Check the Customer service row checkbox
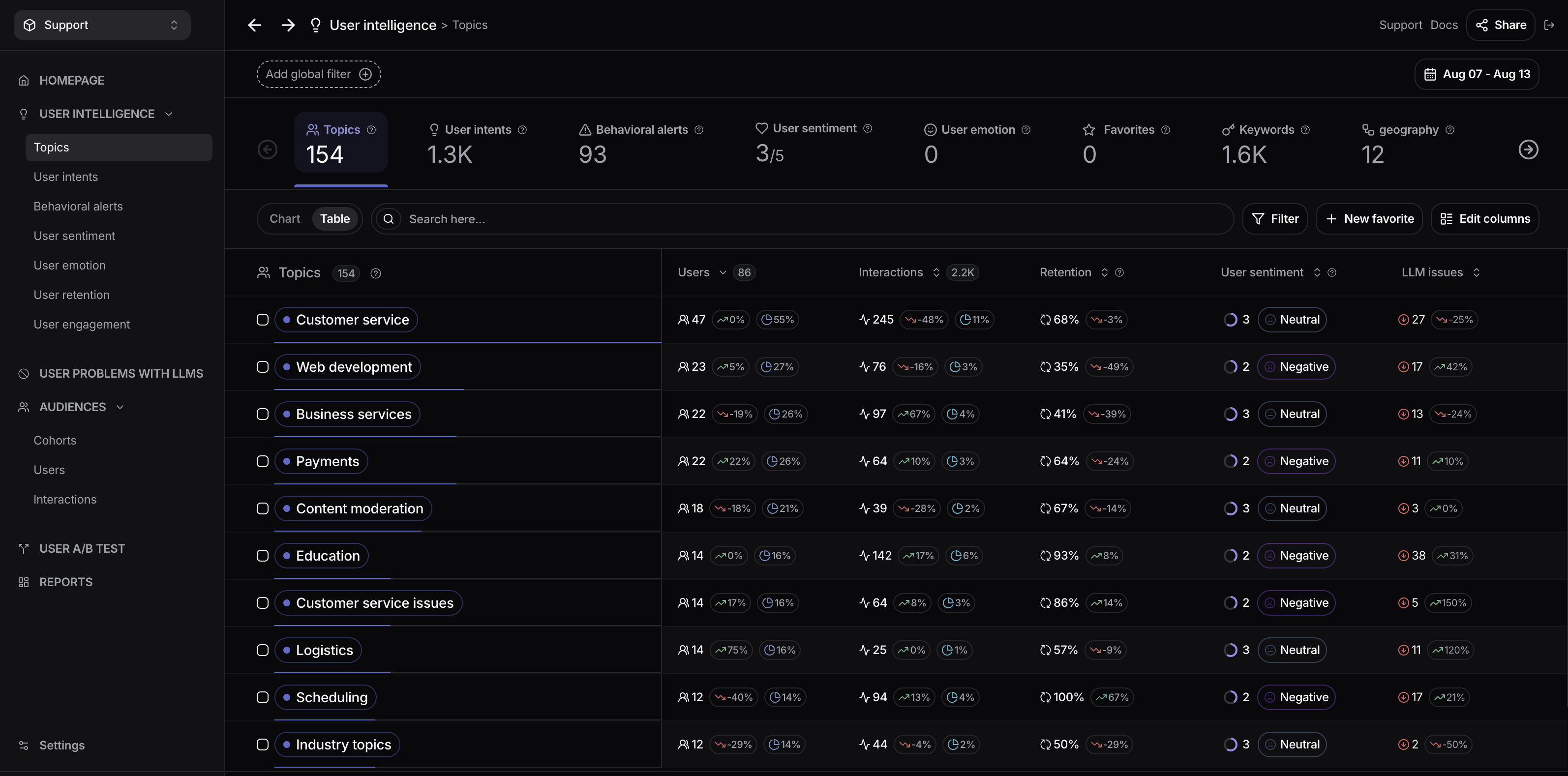The height and width of the screenshot is (776, 1568). tap(262, 320)
